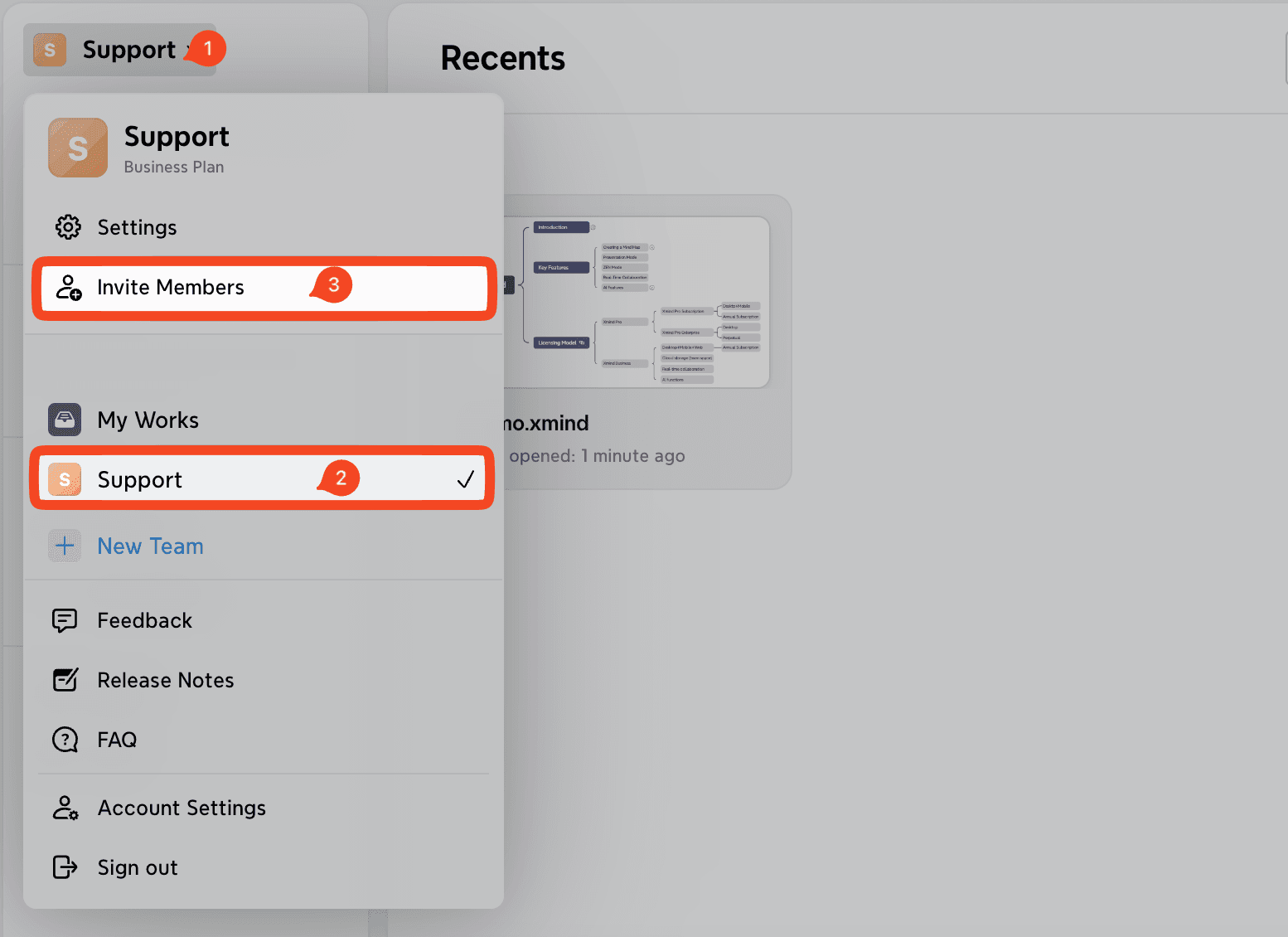Click the .xmind file name in Recents
The width and height of the screenshot is (1288, 937).
(x=547, y=423)
